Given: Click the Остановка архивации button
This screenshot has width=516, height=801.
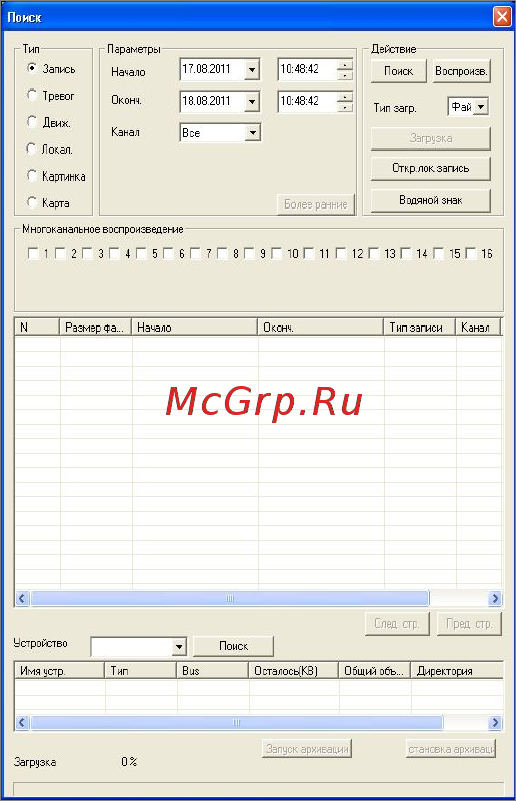Looking at the screenshot, I should point(451,749).
